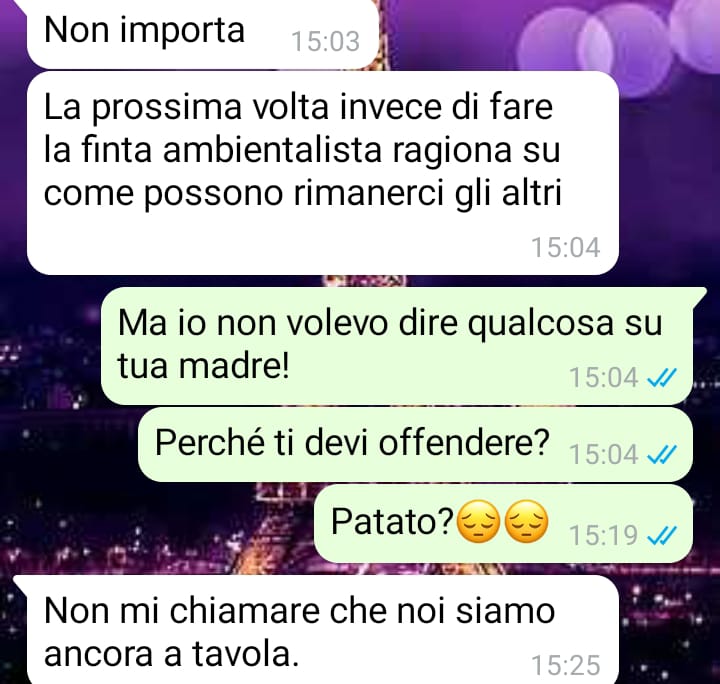The height and width of the screenshot is (684, 720).
Task: Tap the 'Non importa' message bubble
Action: pos(202,33)
